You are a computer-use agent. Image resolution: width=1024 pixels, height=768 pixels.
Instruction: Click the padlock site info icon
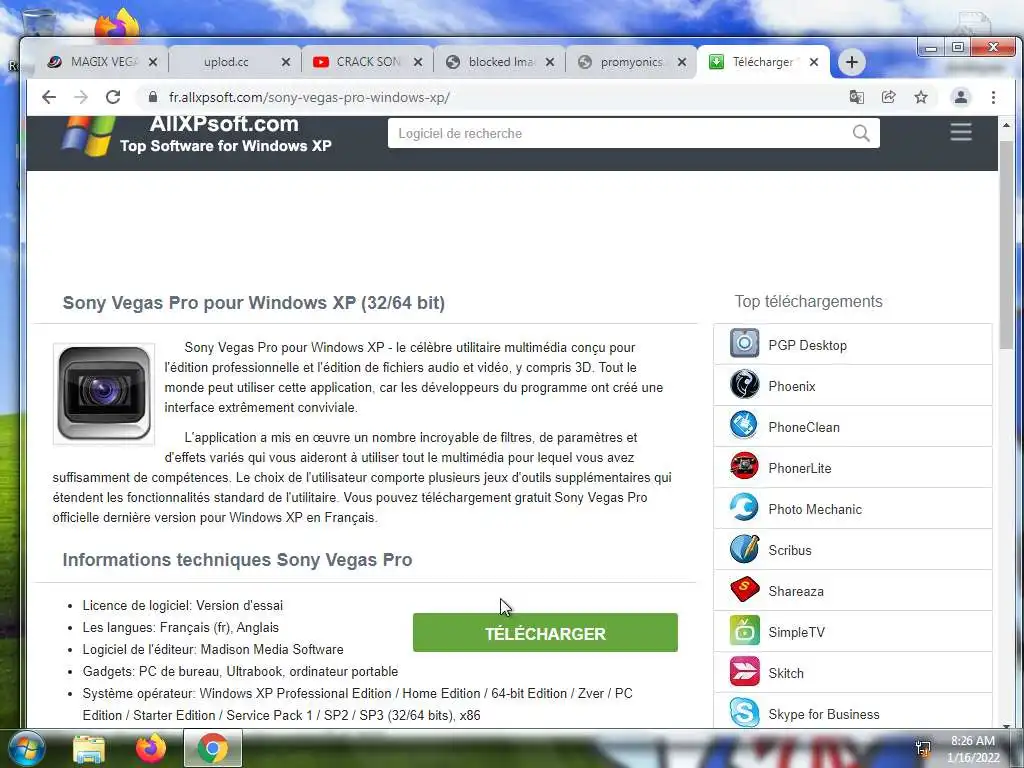(x=153, y=97)
